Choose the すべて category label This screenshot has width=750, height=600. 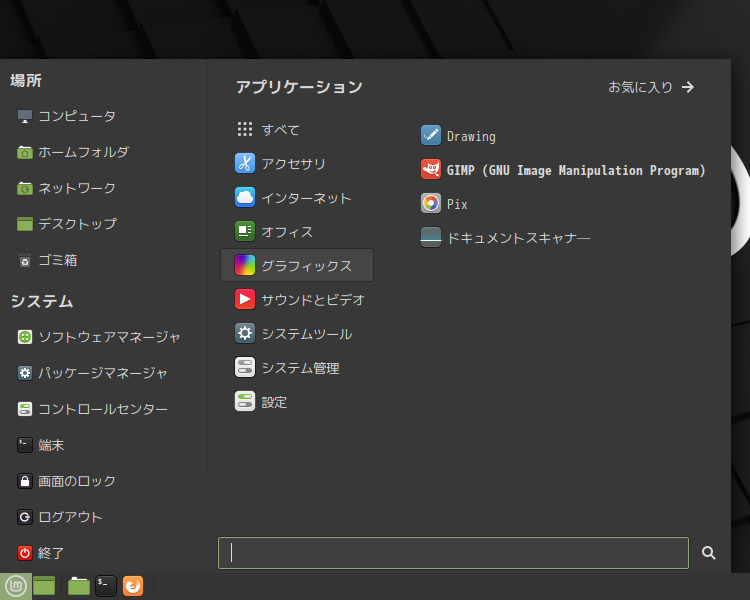280,130
